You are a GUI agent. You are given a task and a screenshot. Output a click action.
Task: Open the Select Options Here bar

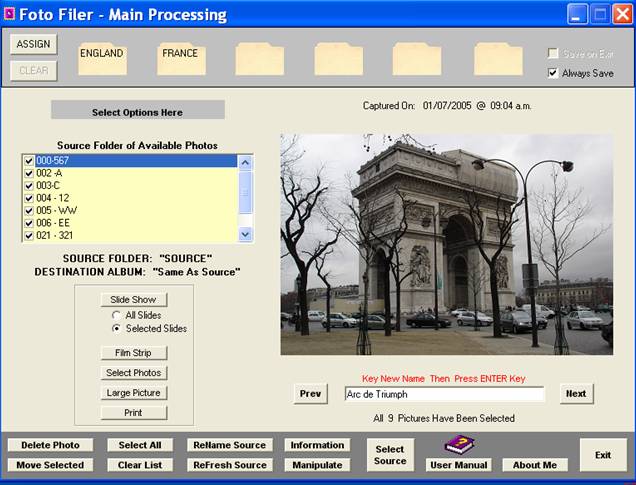click(138, 112)
